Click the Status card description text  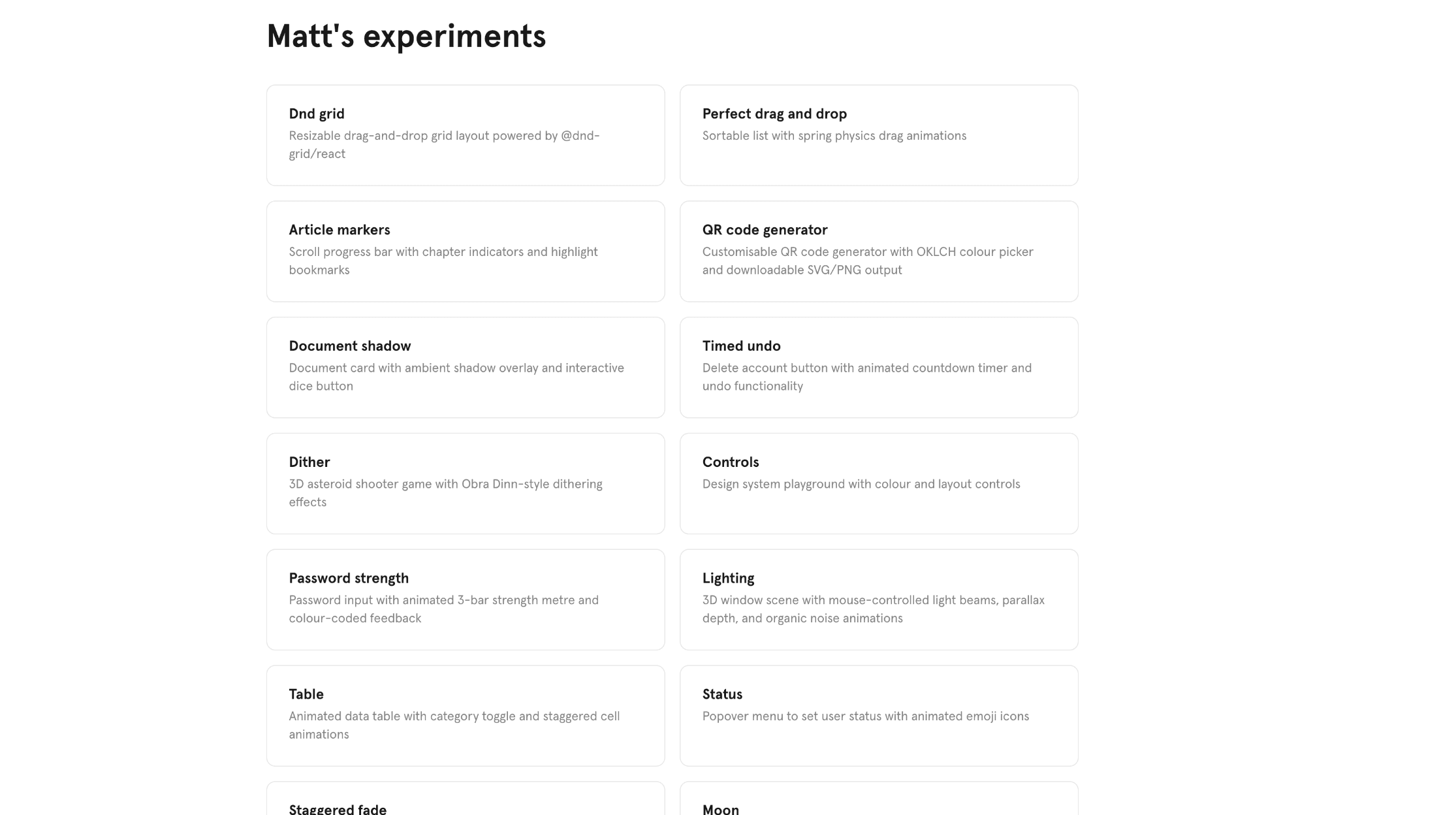tap(865, 716)
